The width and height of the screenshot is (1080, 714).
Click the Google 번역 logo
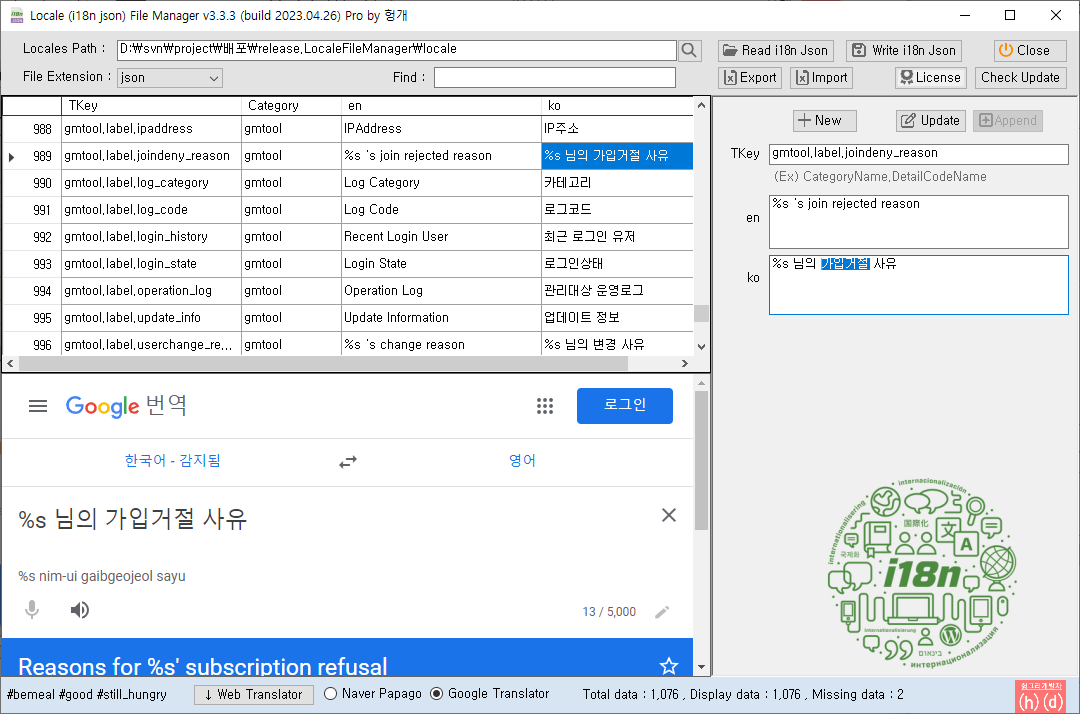[126, 406]
